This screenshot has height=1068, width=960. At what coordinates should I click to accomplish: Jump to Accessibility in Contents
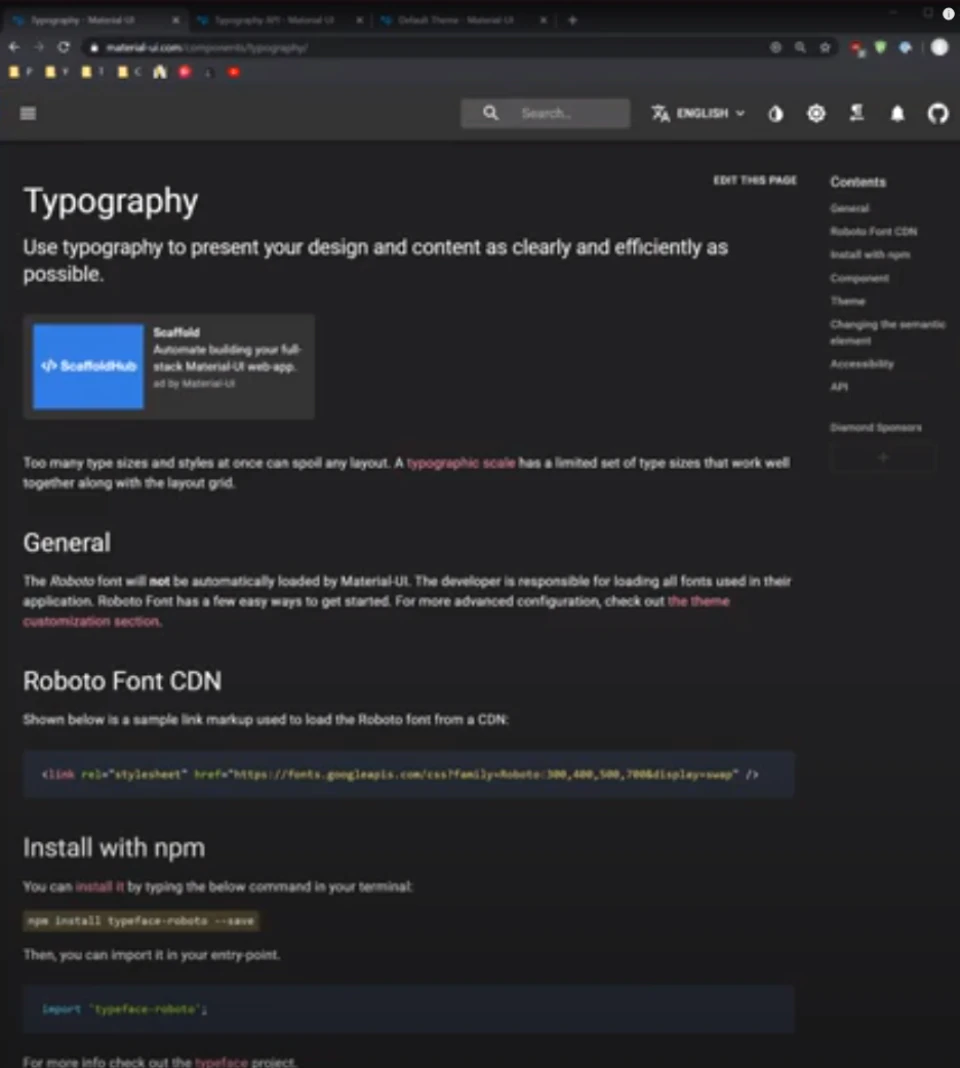click(862, 364)
